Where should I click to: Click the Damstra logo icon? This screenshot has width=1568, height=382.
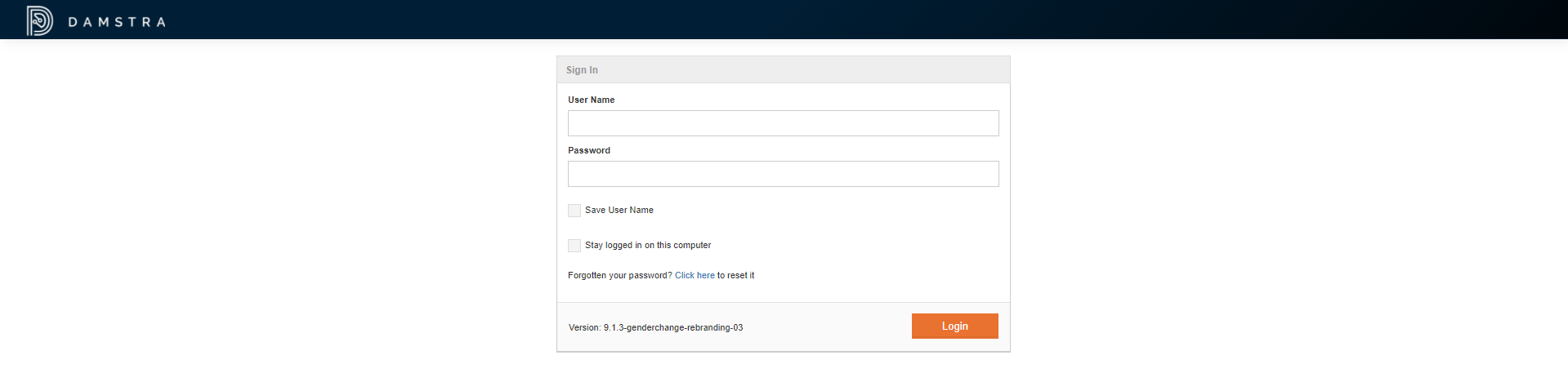pos(39,20)
